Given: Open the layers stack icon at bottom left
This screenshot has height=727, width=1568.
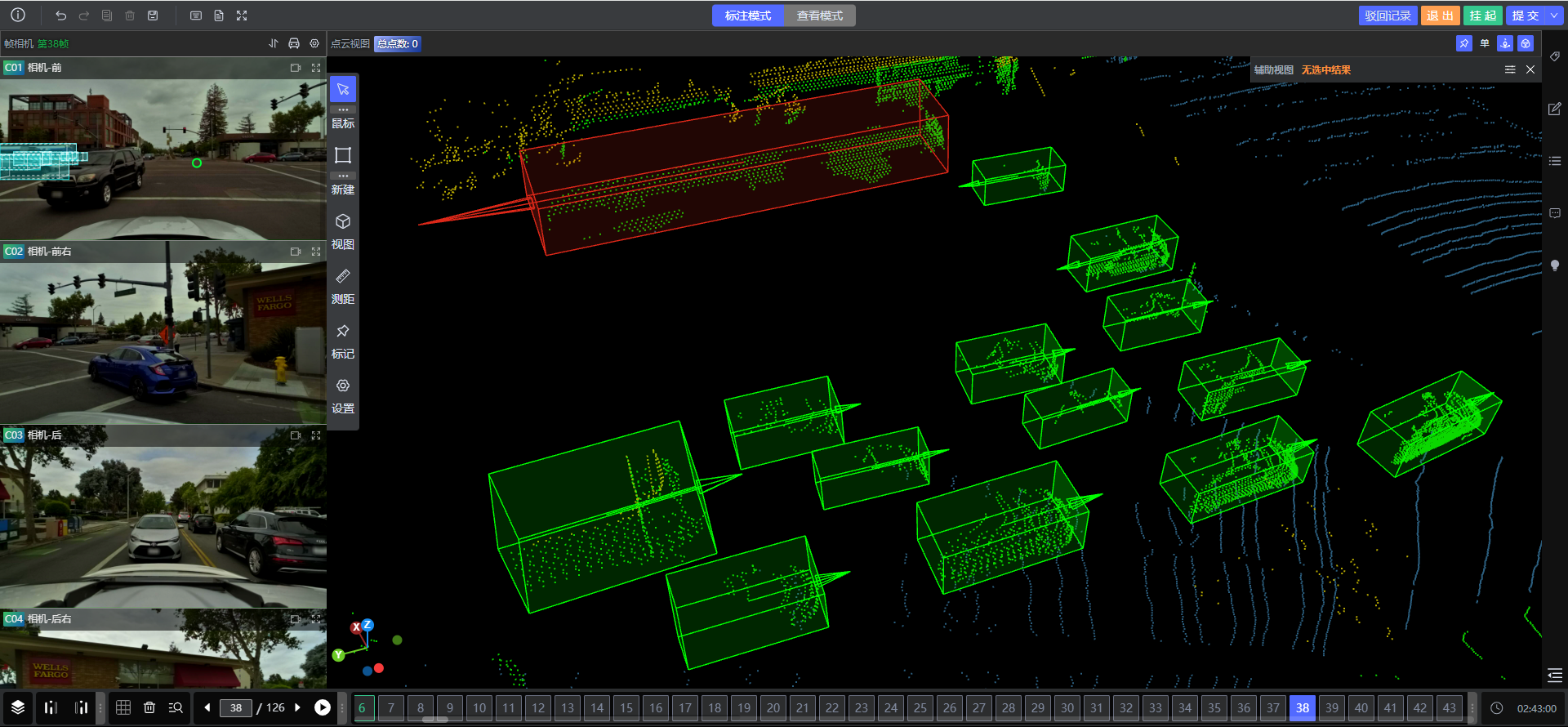Looking at the screenshot, I should (x=18, y=707).
